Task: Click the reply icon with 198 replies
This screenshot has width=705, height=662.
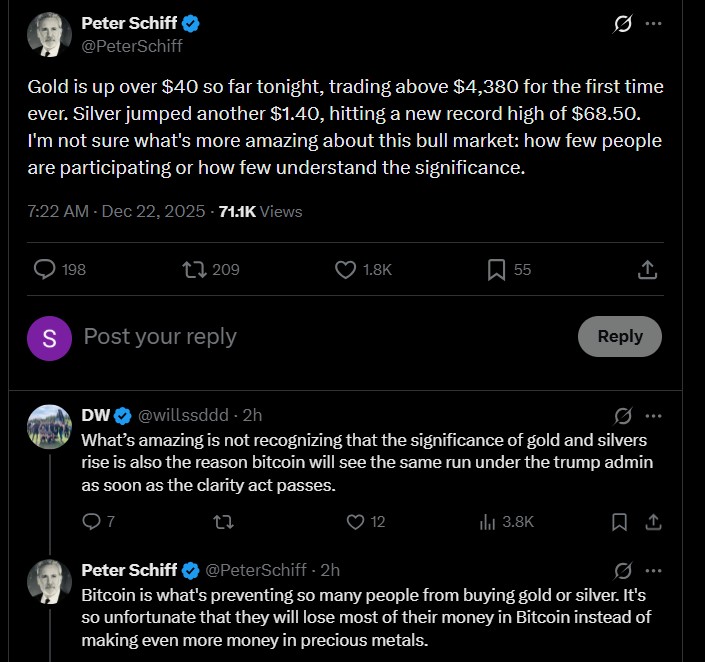Action: click(x=45, y=269)
